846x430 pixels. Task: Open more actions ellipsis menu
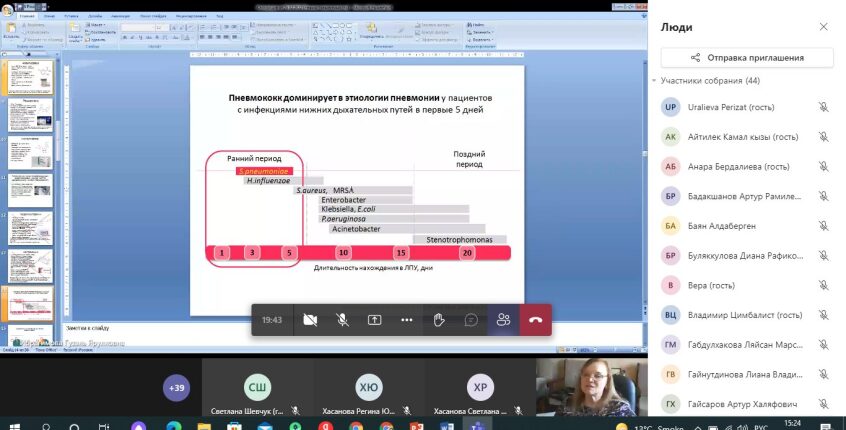407,320
